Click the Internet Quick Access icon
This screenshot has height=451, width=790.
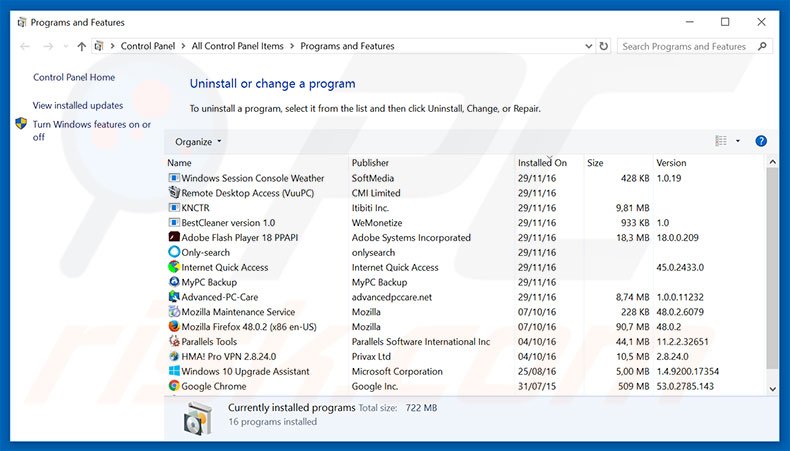174,267
